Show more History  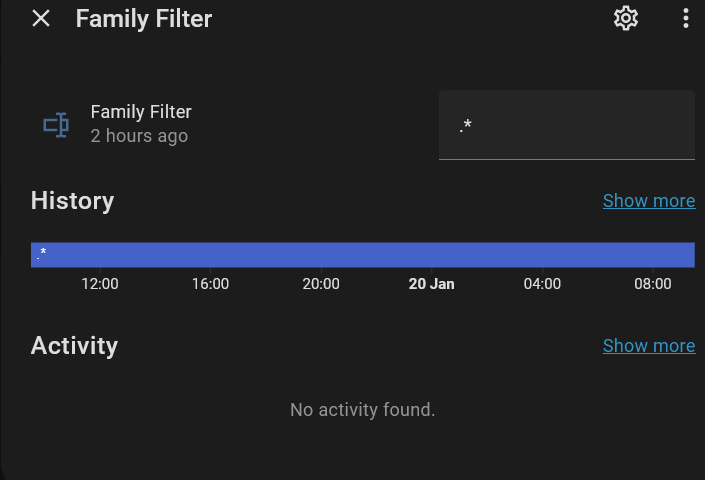point(648,201)
